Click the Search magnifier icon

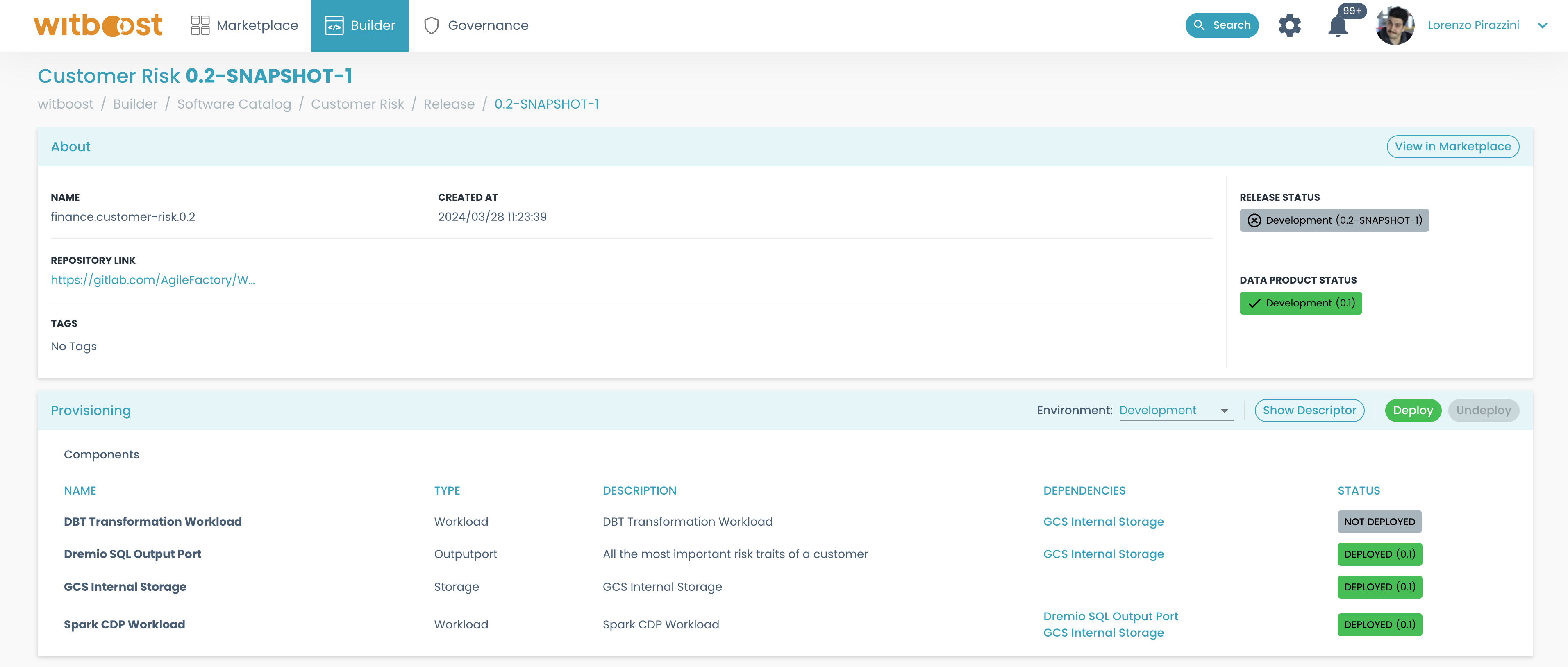(x=1198, y=24)
